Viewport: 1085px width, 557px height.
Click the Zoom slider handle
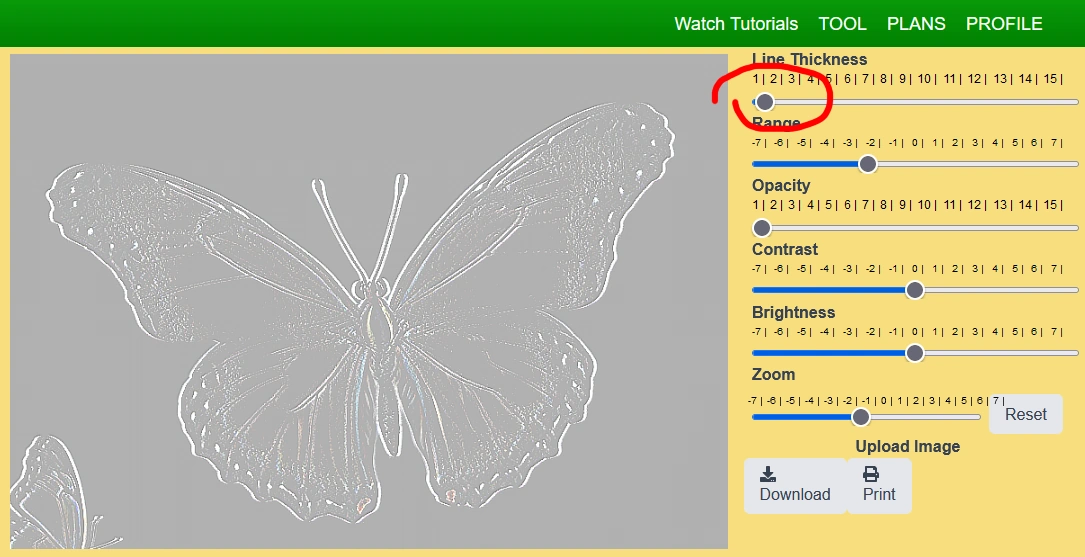pyautogui.click(x=861, y=417)
